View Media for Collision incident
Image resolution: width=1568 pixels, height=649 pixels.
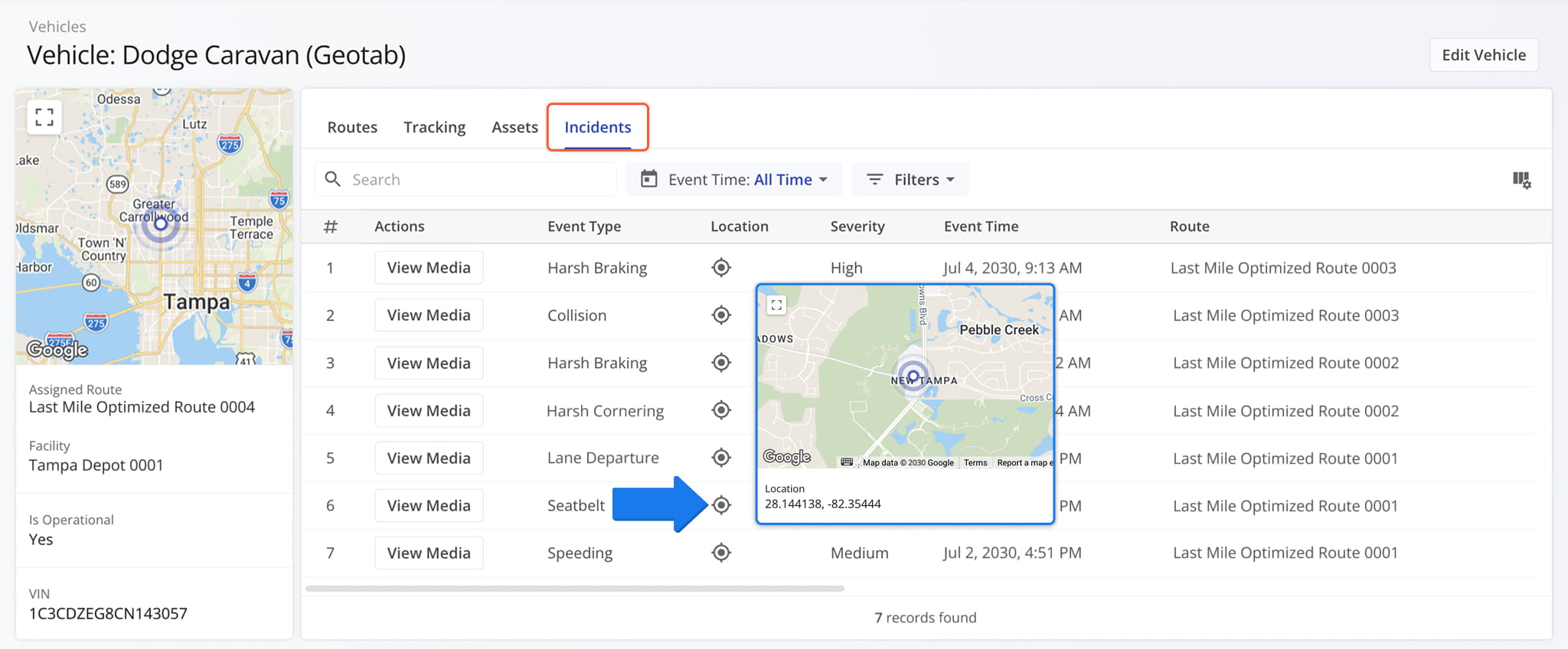pos(429,315)
